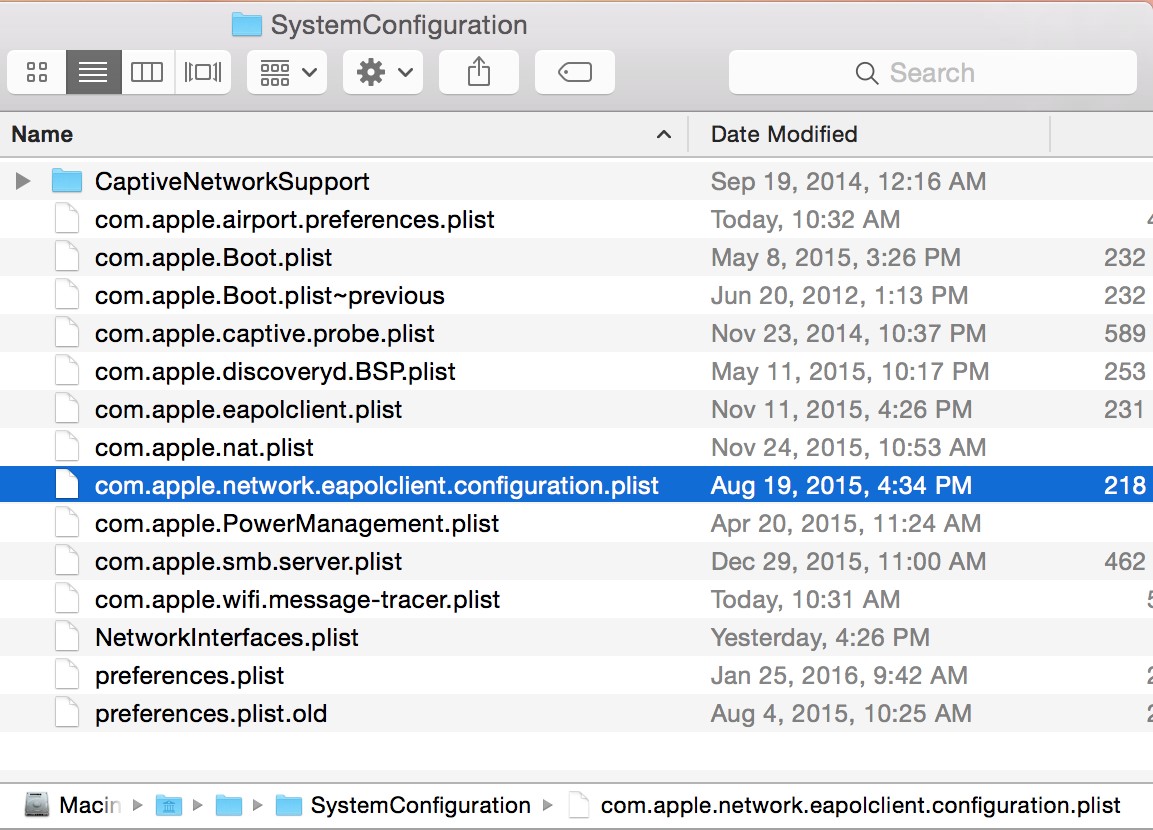Select com.apple.Boot.plist~previous

click(x=269, y=296)
